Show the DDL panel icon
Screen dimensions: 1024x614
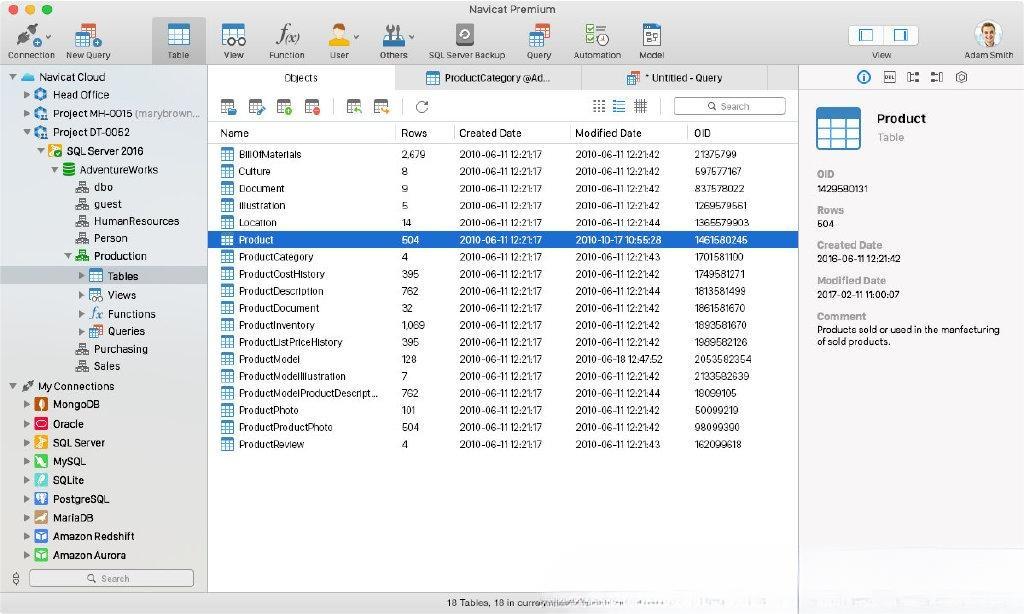pos(889,77)
